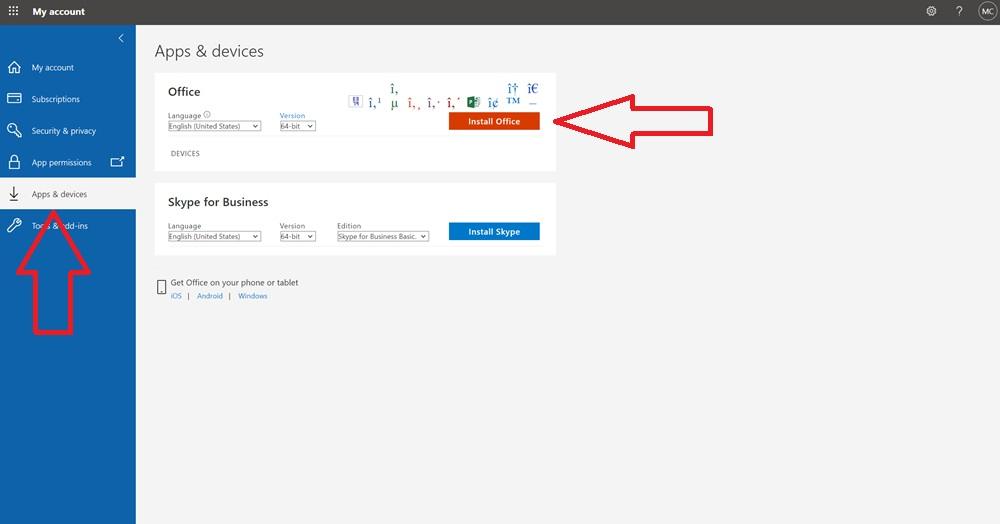Click the Install Skype button
This screenshot has width=1000, height=524.
tap(494, 231)
